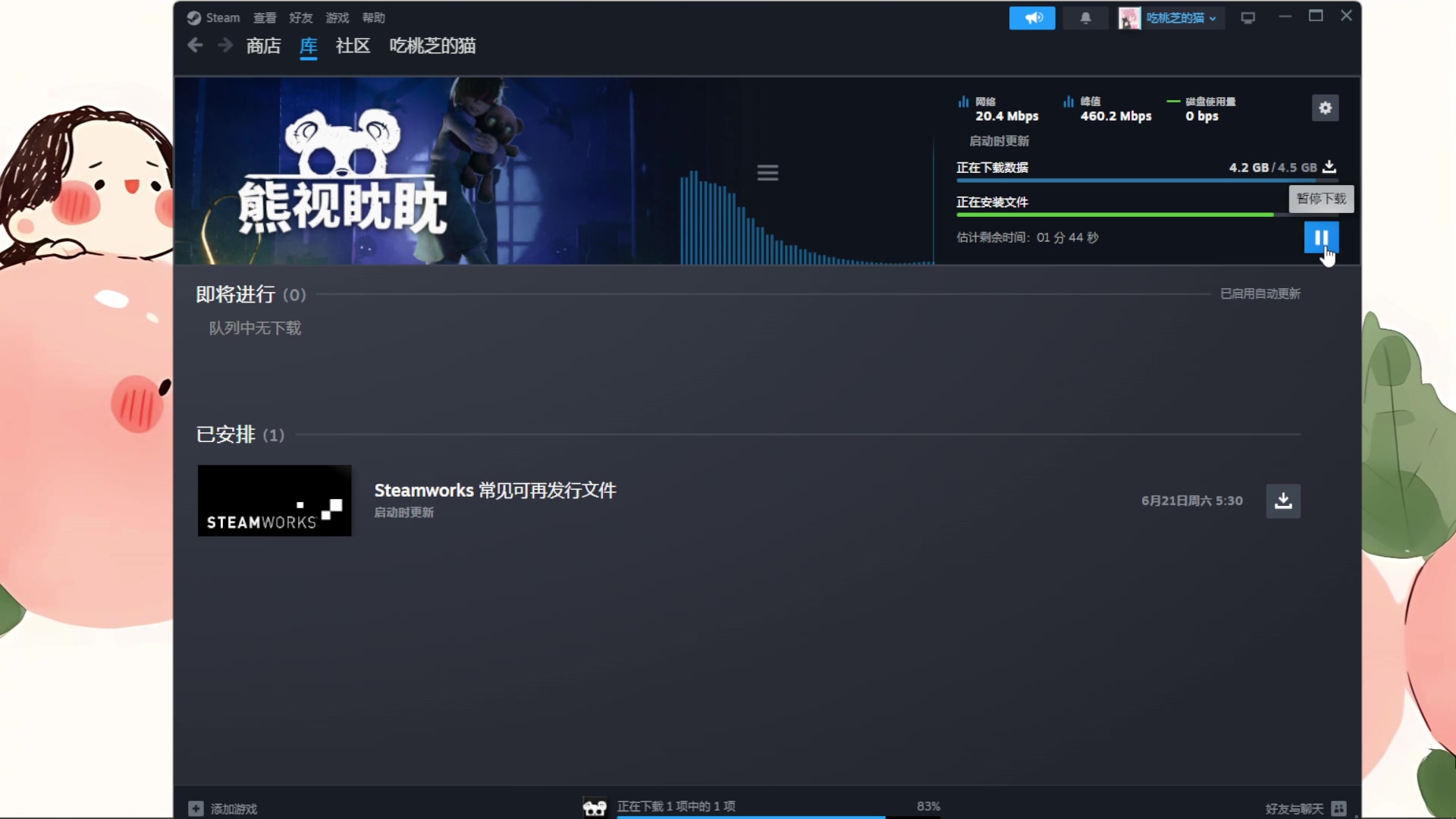
Task: Click the 已安排 section header
Action: coord(240,435)
